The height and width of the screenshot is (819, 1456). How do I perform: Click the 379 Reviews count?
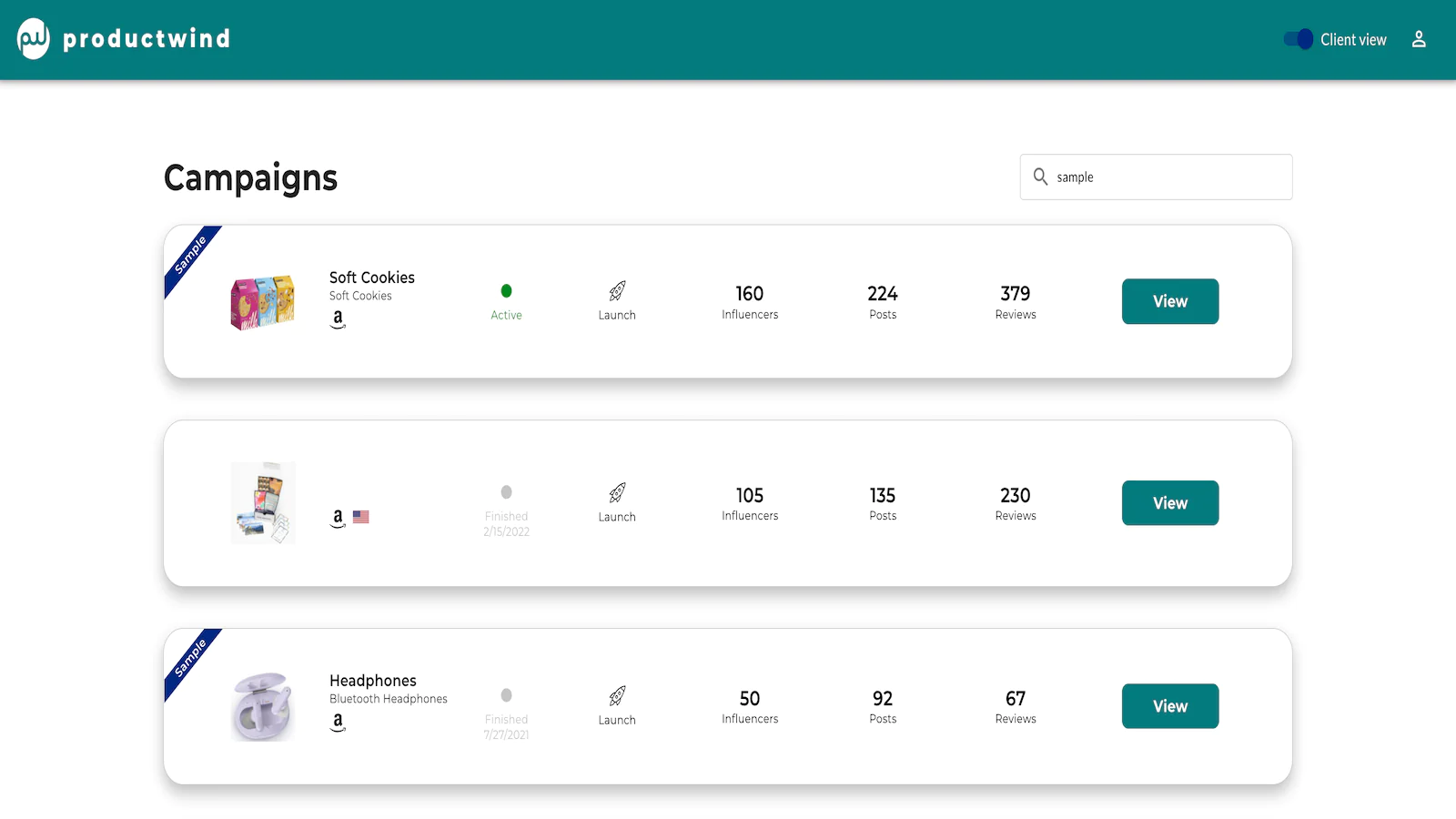tap(1015, 294)
